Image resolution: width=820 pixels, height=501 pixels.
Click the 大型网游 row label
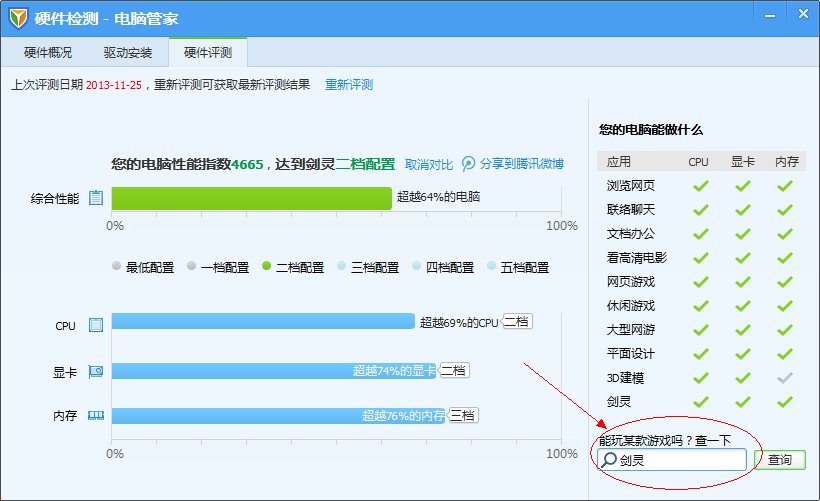click(x=631, y=330)
